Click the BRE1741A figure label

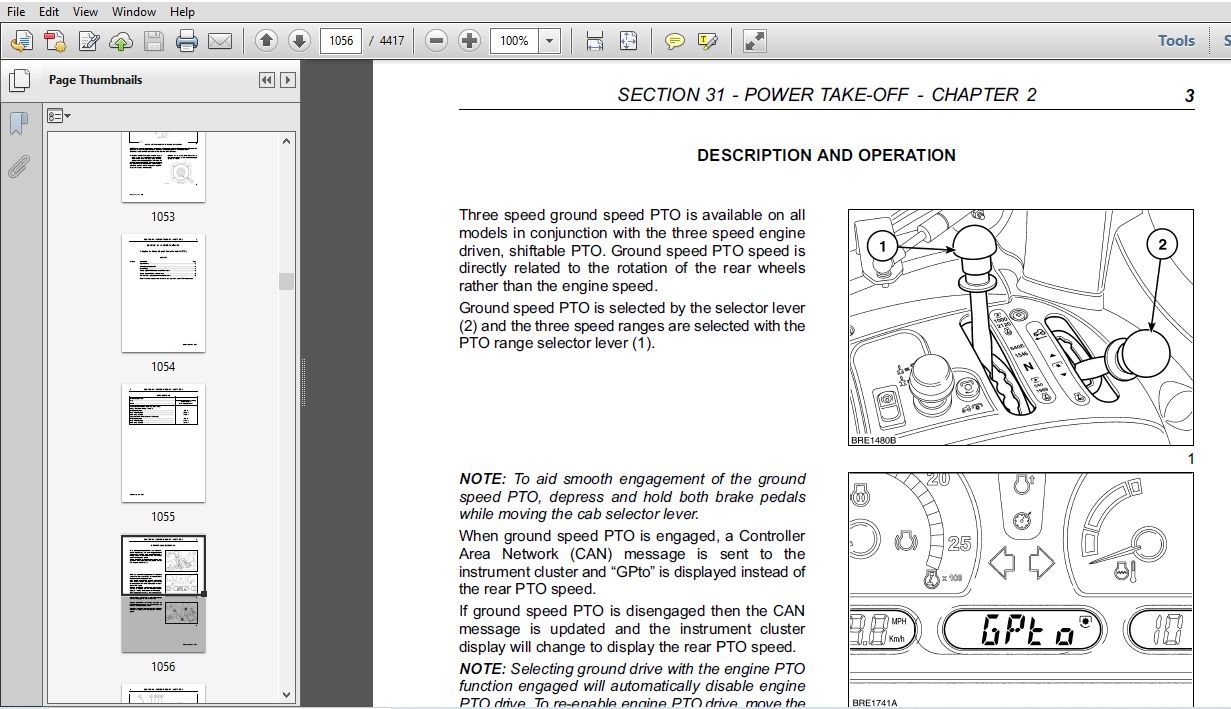[873, 704]
